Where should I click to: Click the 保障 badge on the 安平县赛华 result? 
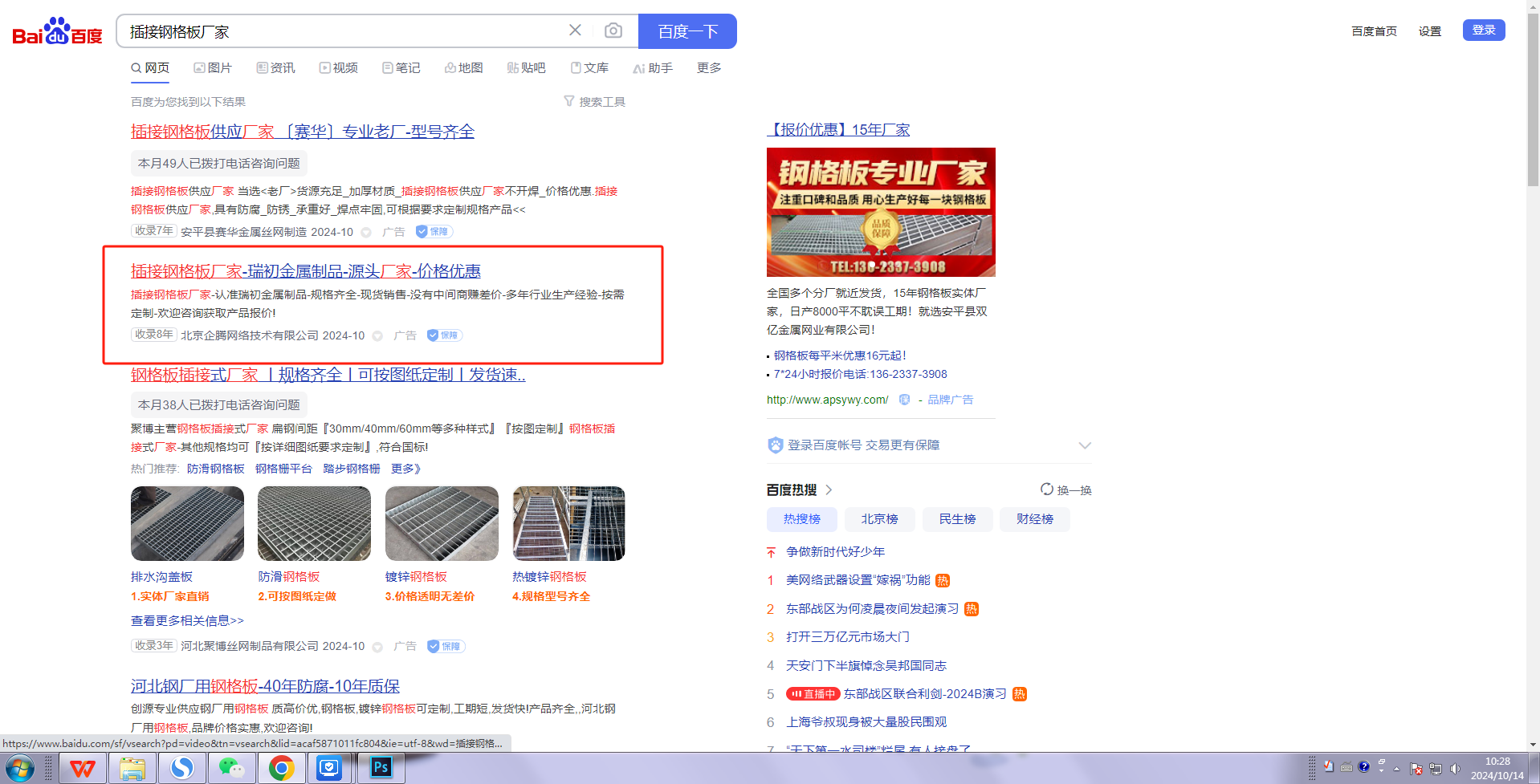pyautogui.click(x=434, y=232)
